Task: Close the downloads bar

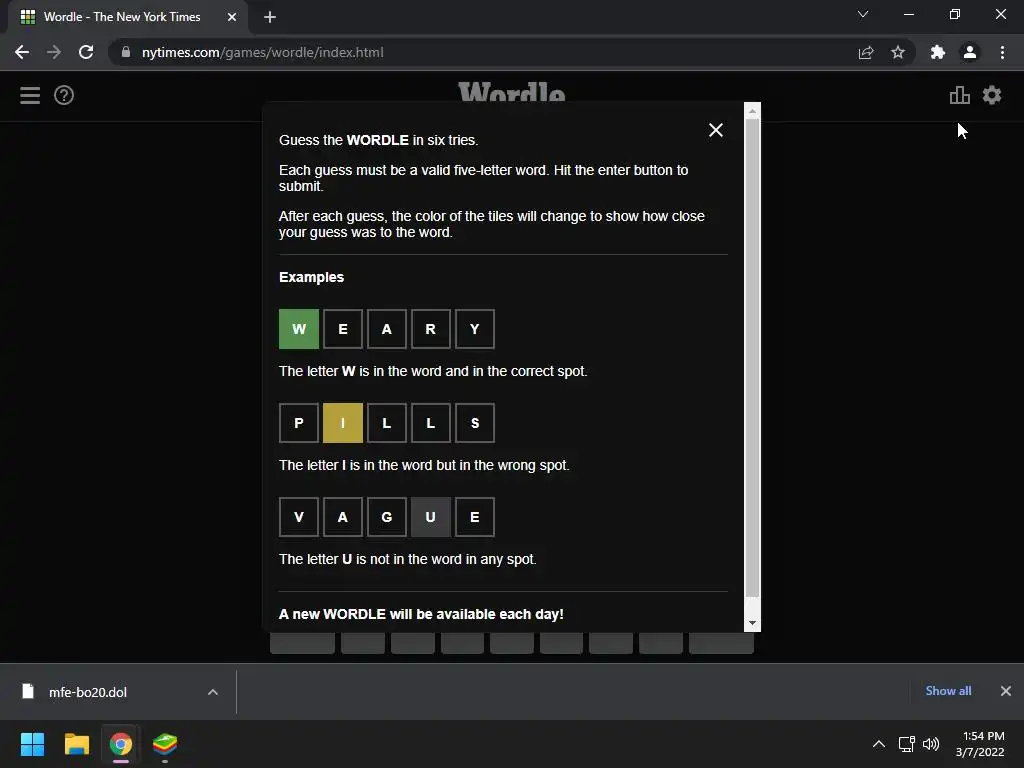Action: [x=1006, y=691]
